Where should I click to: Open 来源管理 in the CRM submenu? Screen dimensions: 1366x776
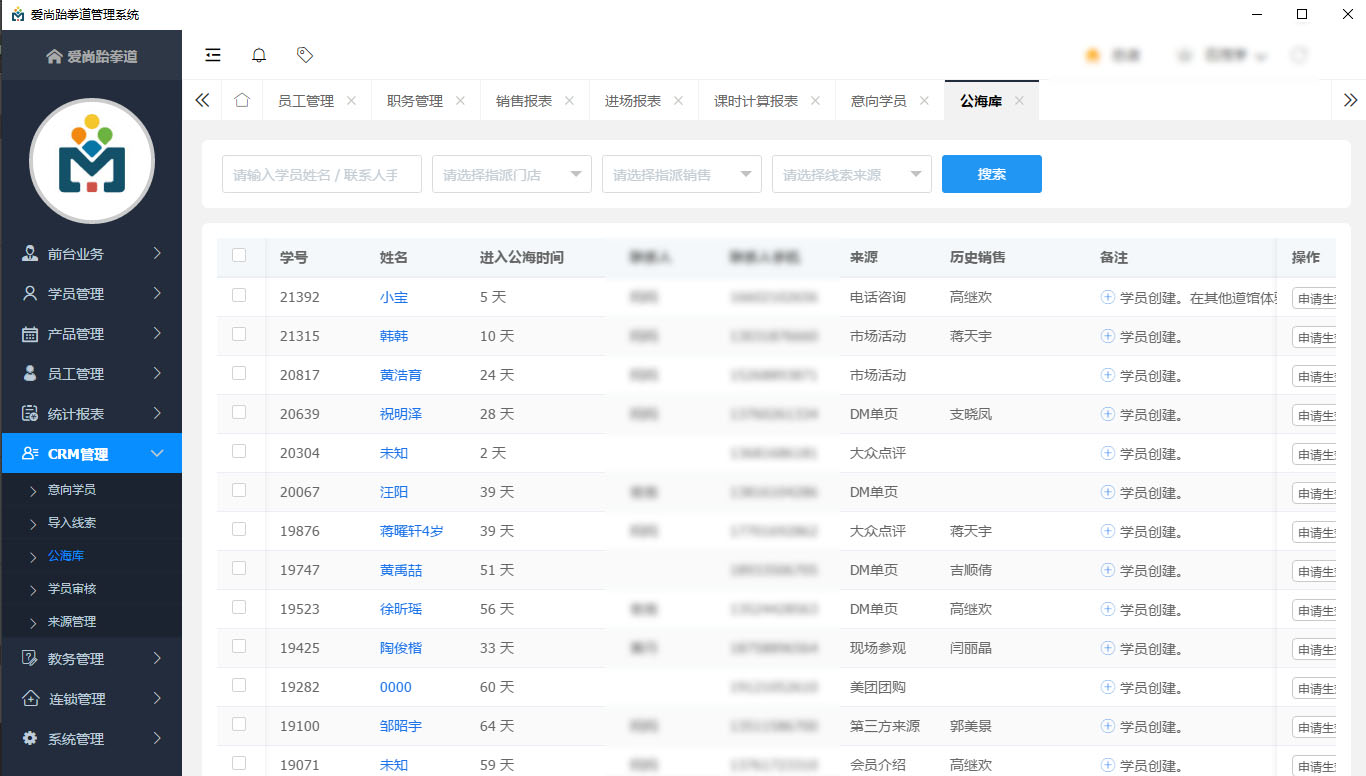(72, 622)
